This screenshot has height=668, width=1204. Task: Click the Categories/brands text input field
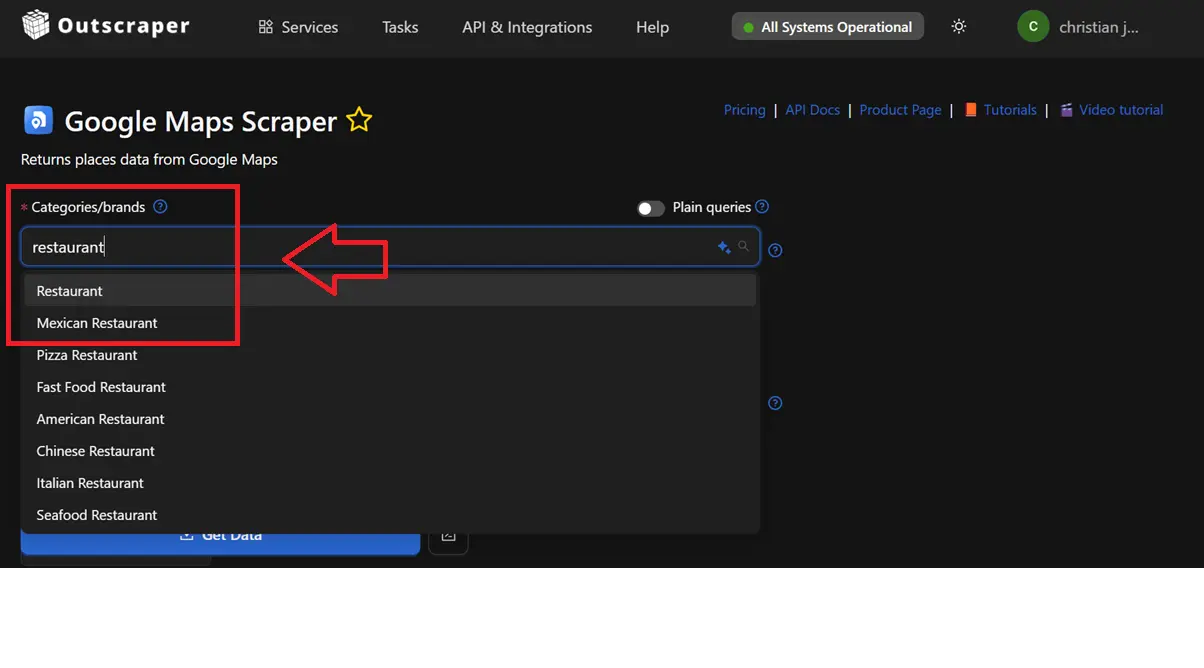(370, 247)
